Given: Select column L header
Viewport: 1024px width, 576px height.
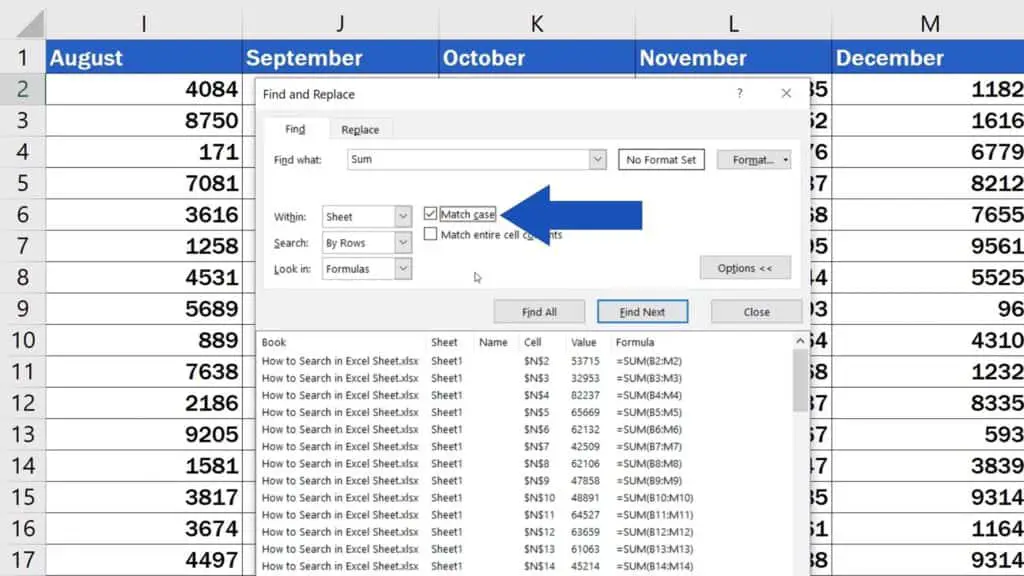Looking at the screenshot, I should [733, 24].
